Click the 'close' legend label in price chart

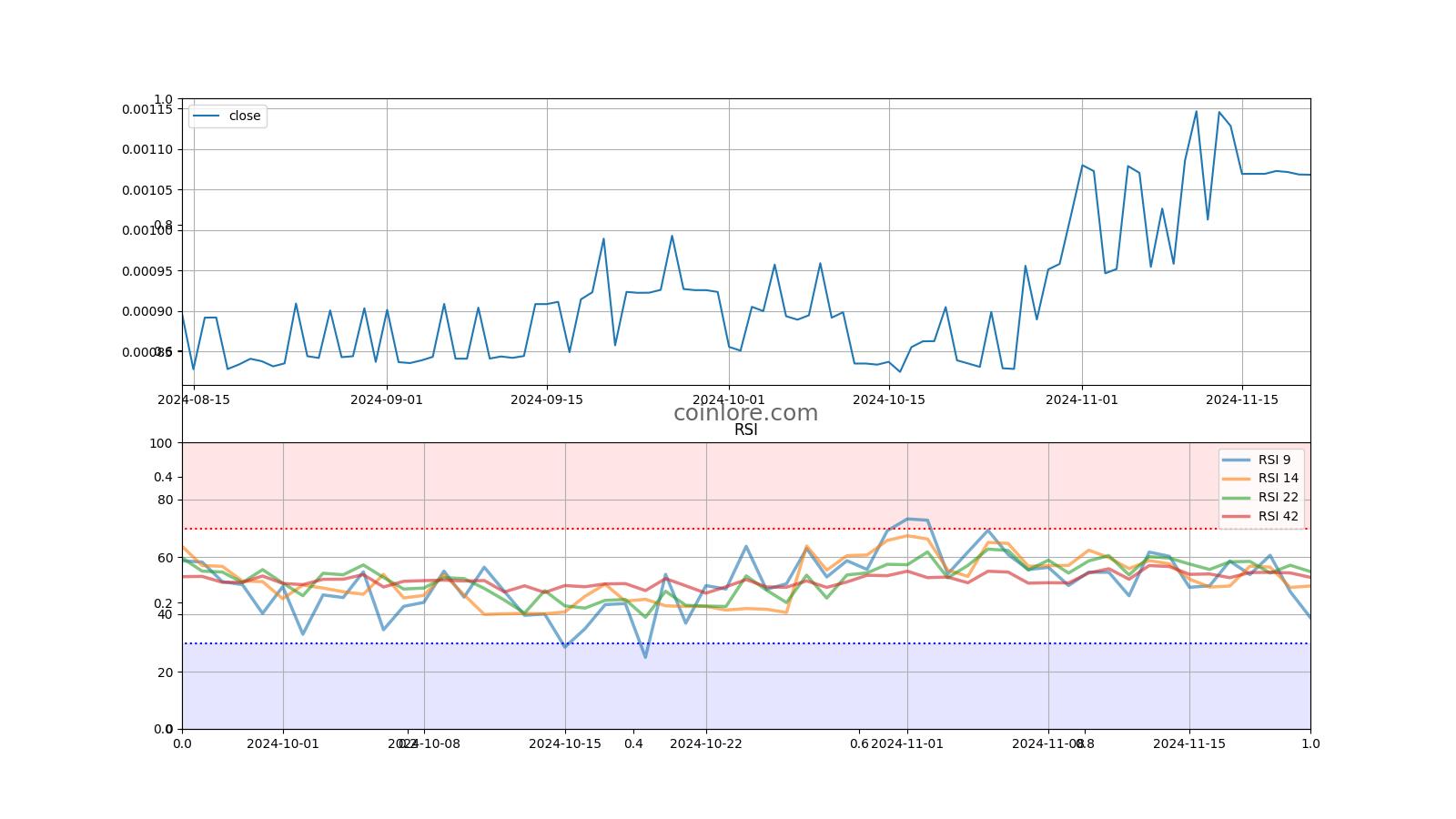245,116
